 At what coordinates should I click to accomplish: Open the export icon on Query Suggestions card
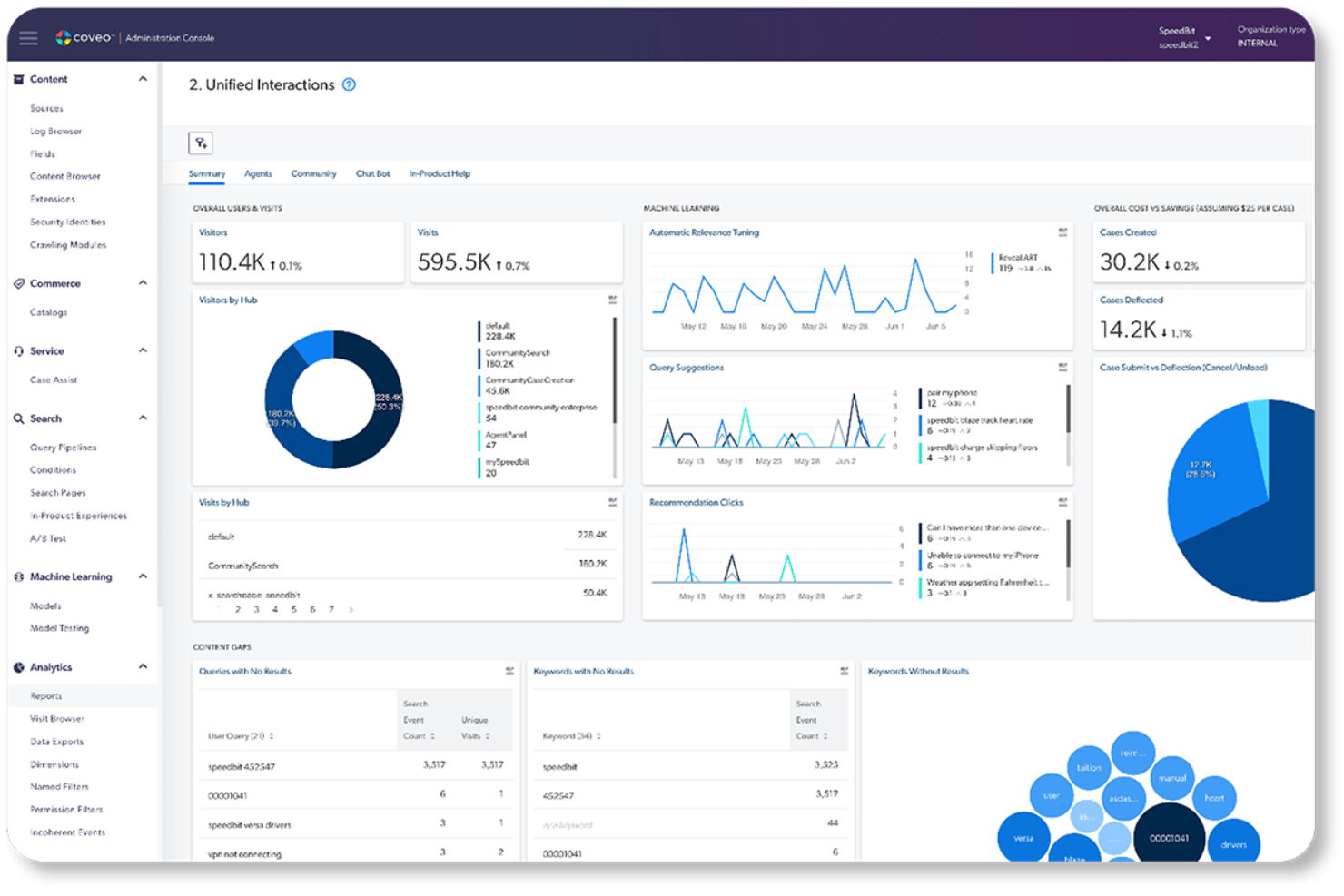[1062, 368]
